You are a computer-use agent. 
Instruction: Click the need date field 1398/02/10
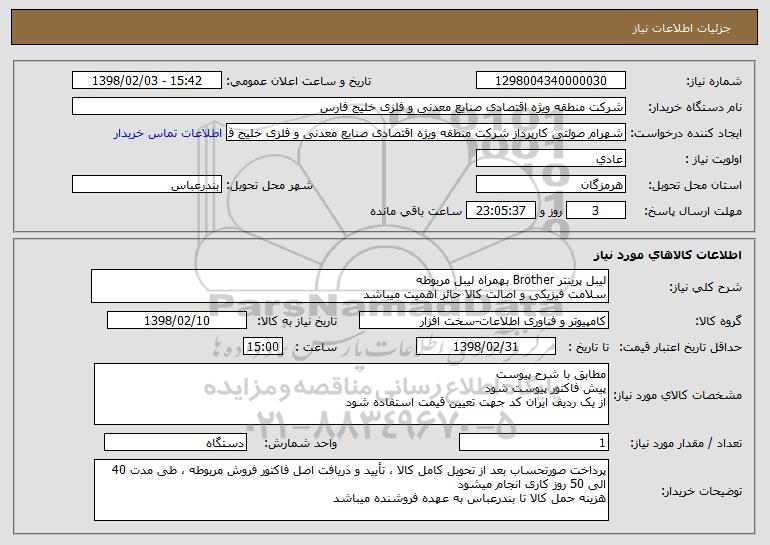[177, 321]
